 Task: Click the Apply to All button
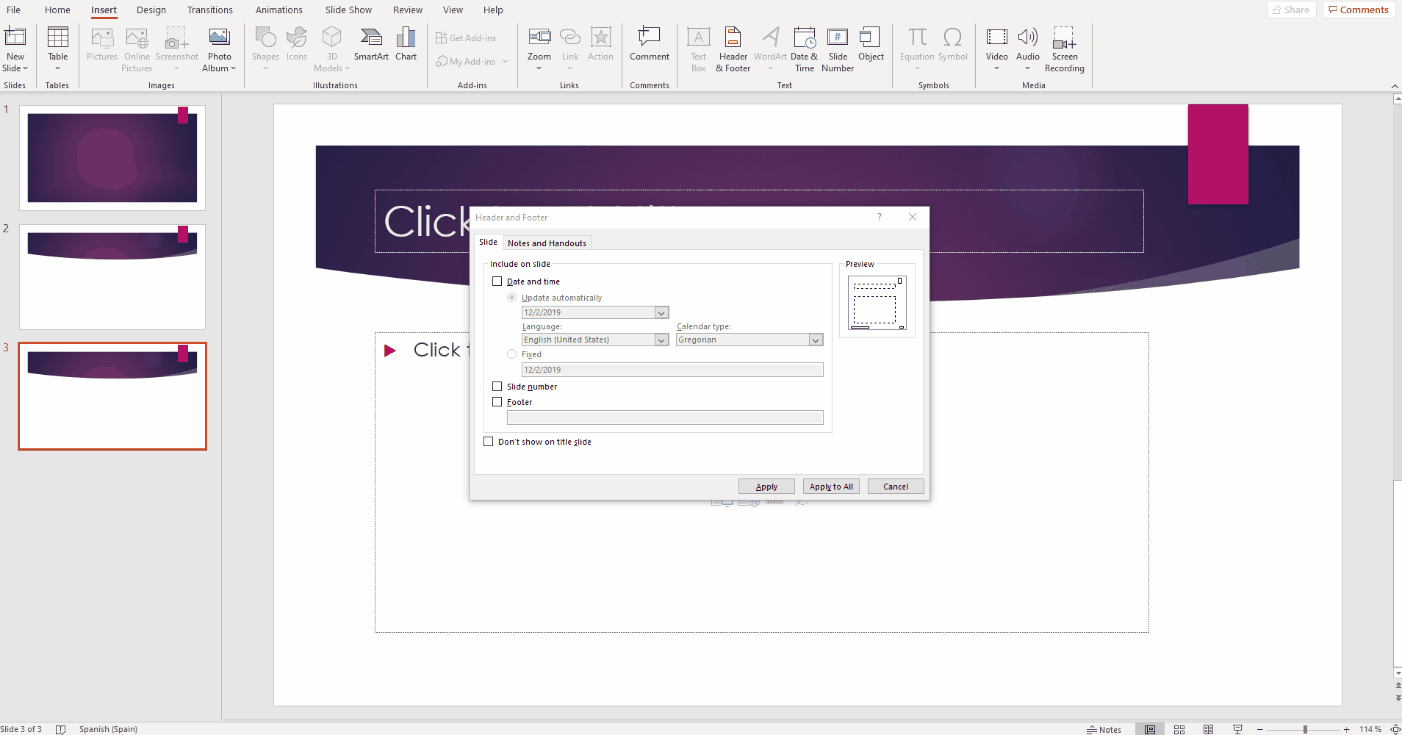pos(831,487)
